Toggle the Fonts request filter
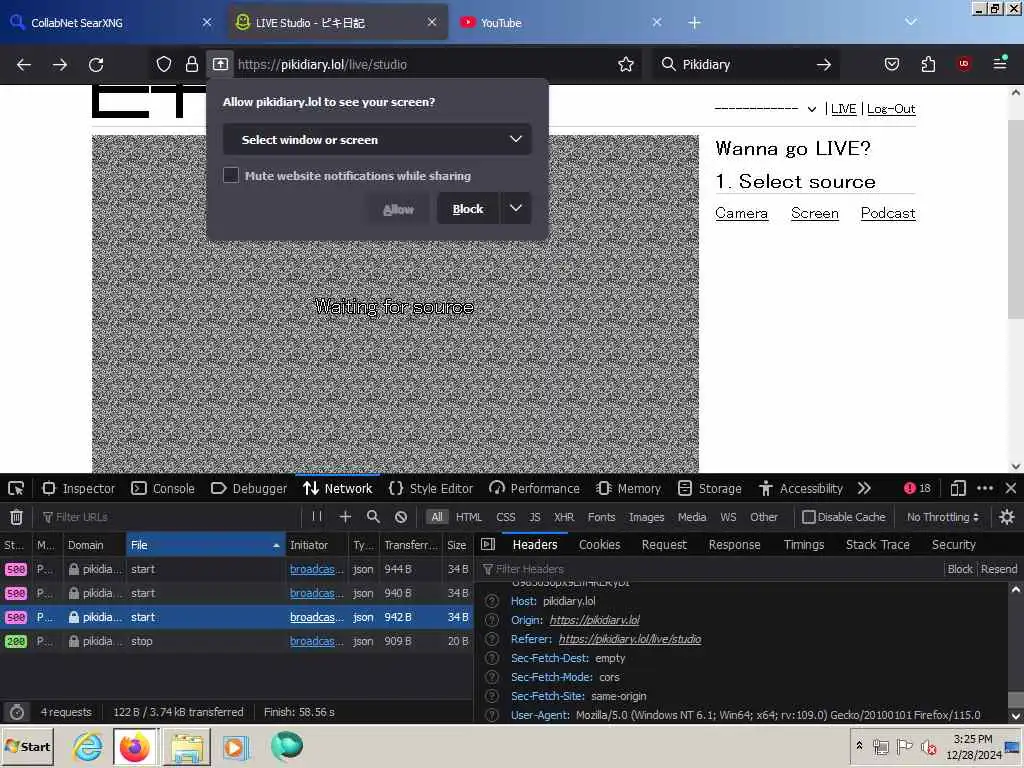The width and height of the screenshot is (1024, 768). tap(601, 517)
